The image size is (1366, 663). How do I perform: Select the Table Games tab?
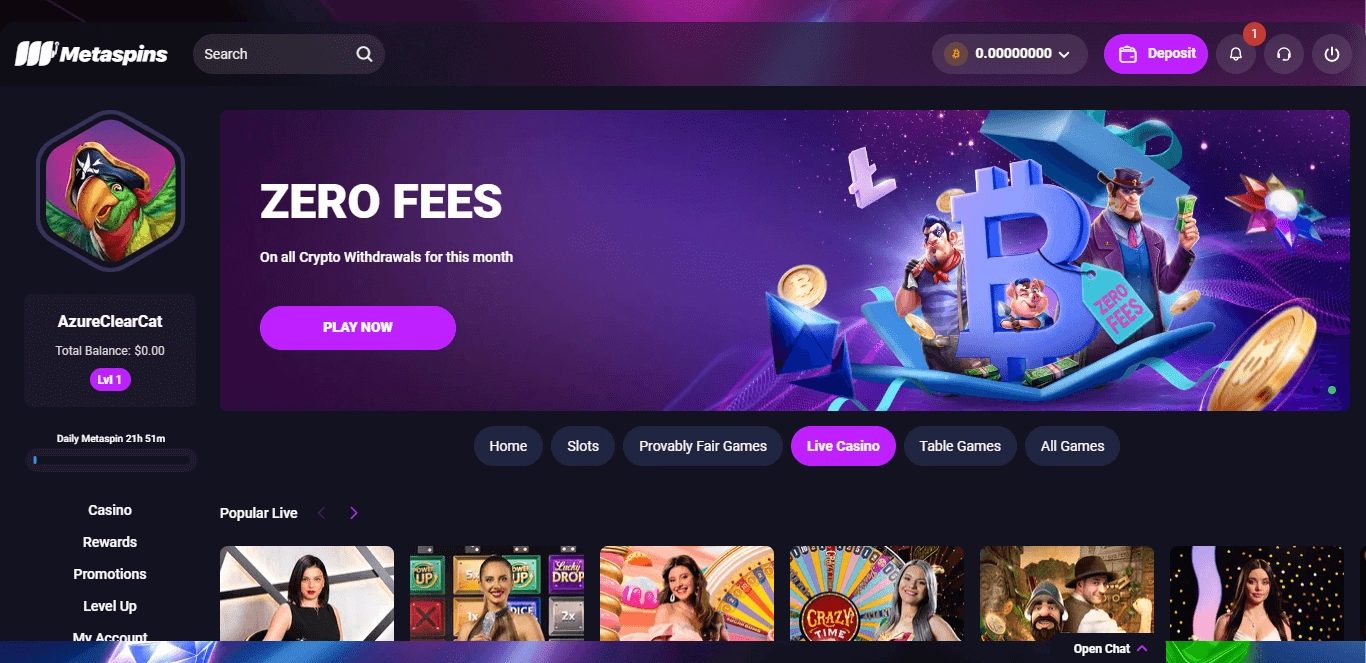[960, 446]
